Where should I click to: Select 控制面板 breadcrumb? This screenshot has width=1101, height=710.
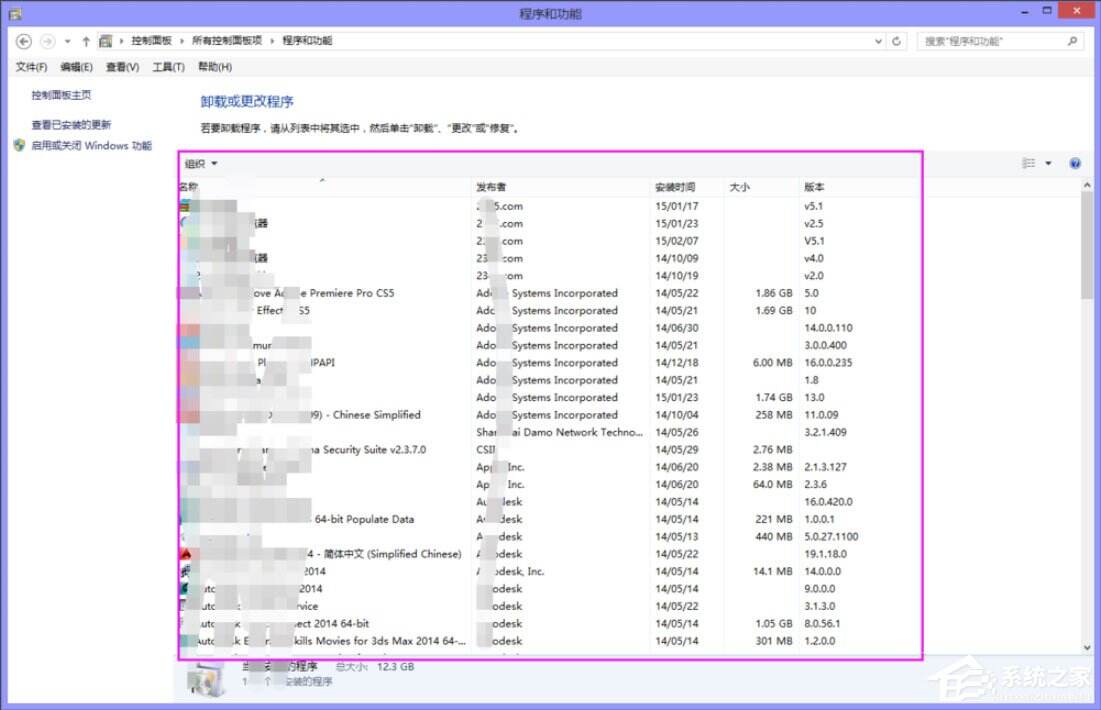(151, 41)
